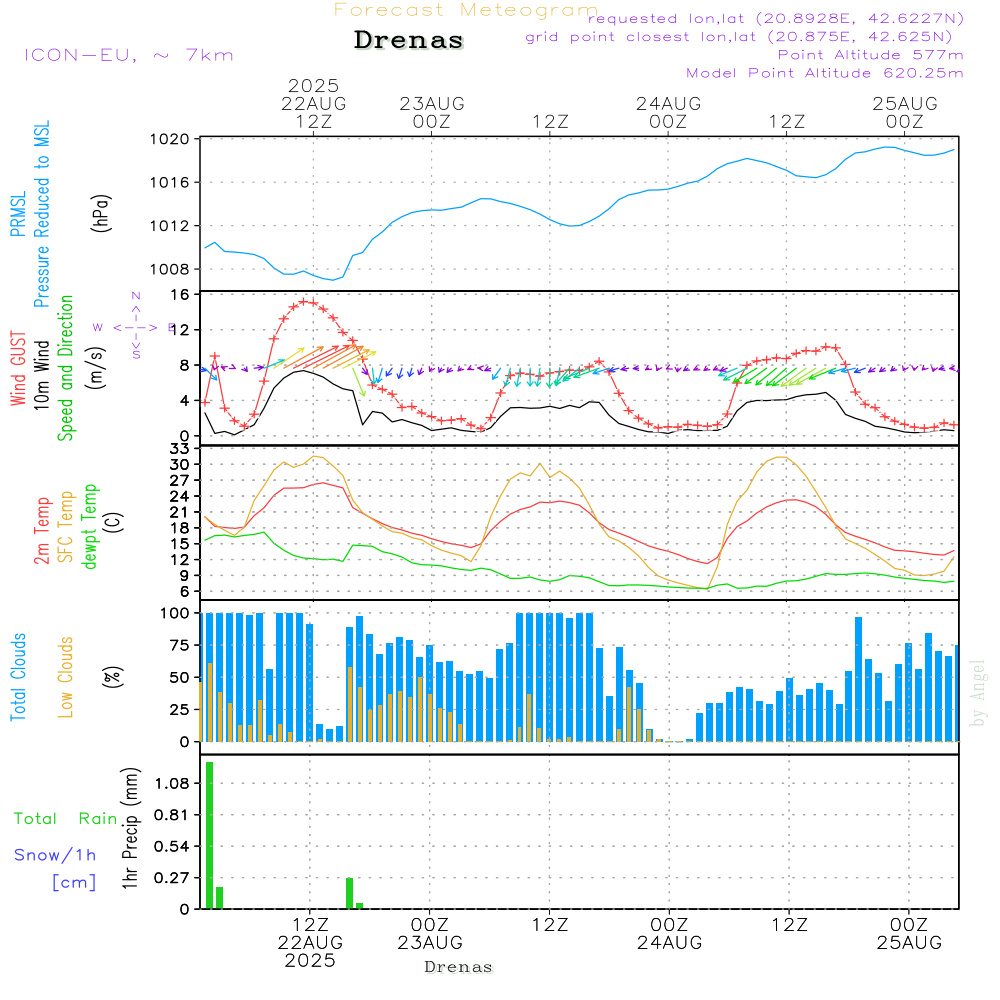Click the "Point Altitude 577m" line

coord(871,55)
